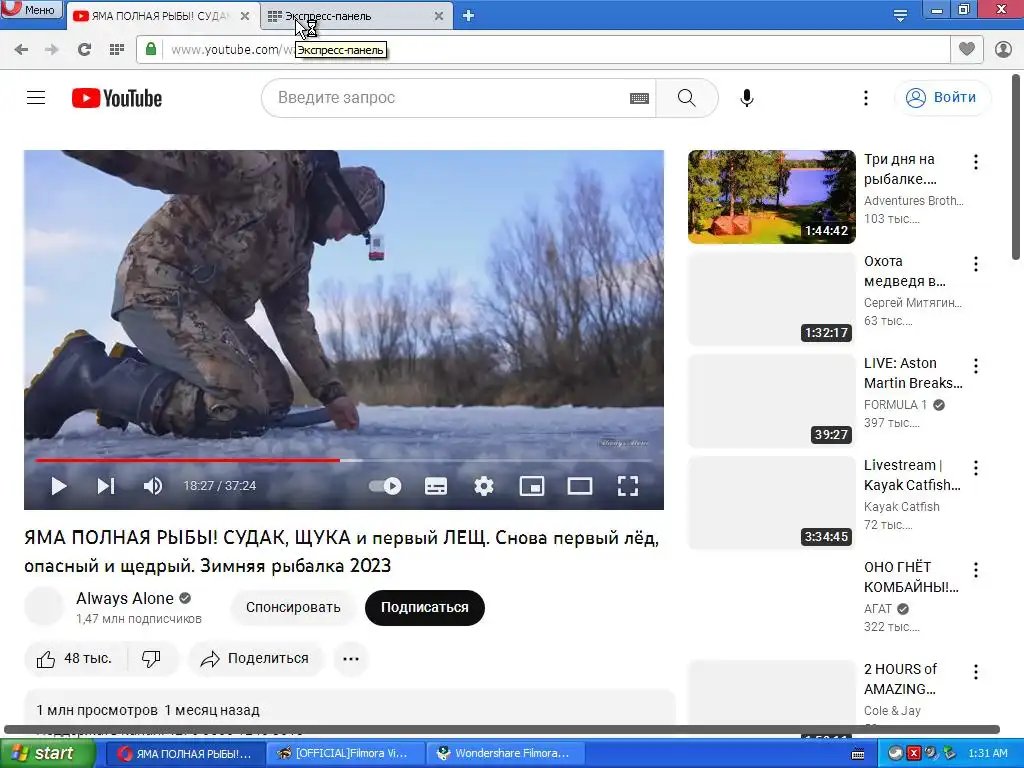
Task: Like the video with 48 тыс.
Action: click(x=75, y=658)
